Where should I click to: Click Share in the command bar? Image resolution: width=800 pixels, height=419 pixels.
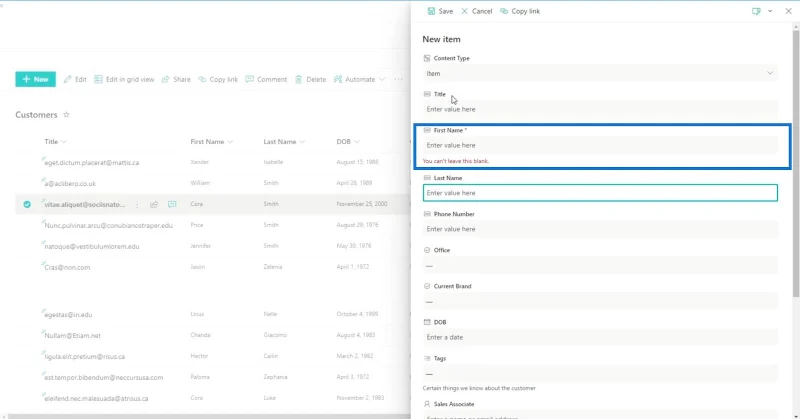(176, 80)
